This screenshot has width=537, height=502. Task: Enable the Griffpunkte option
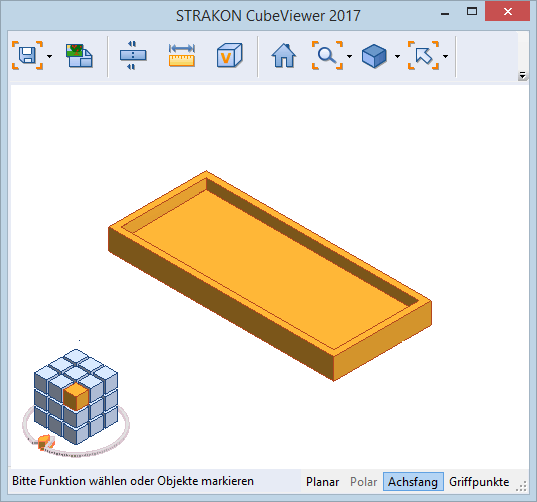tap(479, 482)
